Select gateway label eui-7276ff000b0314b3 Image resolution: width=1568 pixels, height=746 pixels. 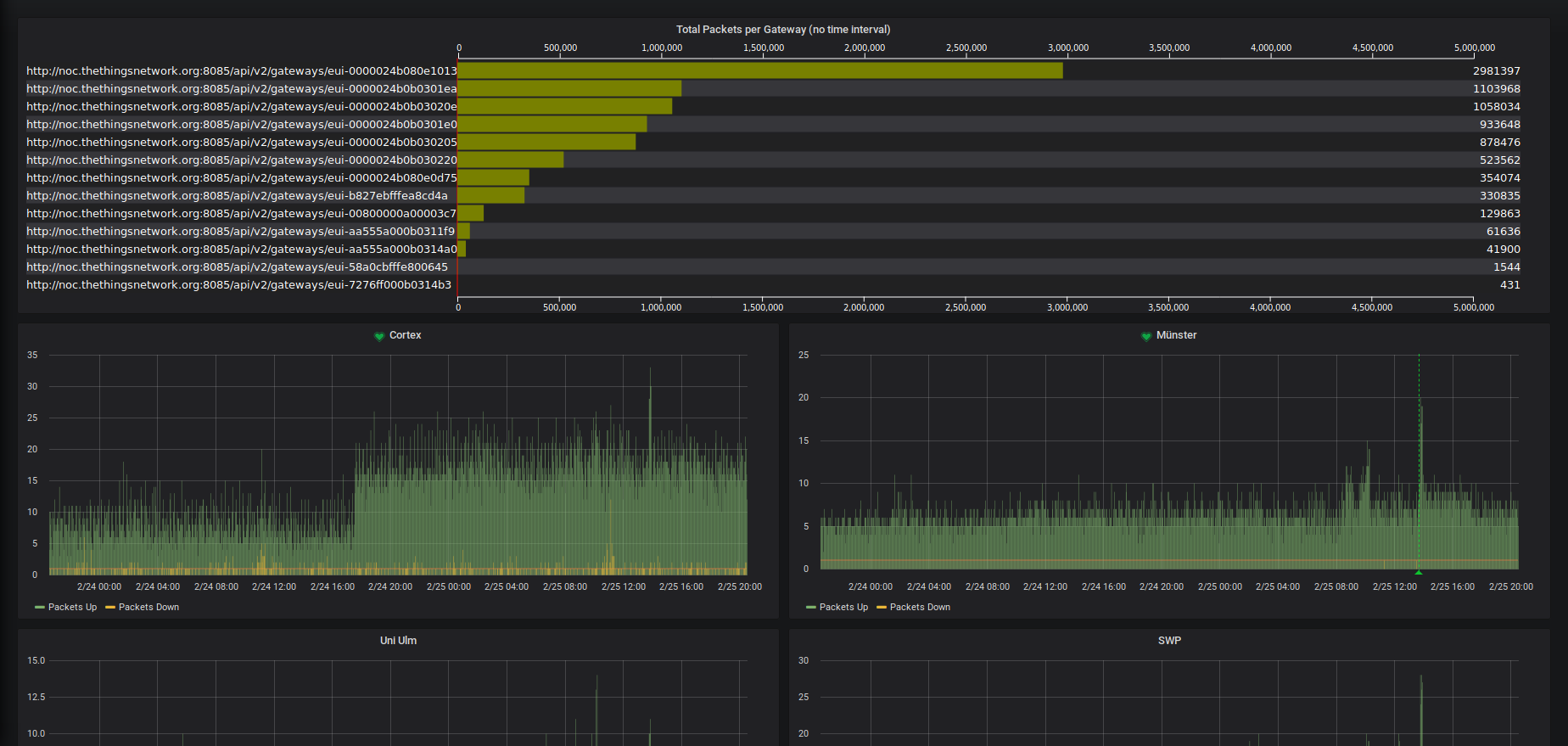pyautogui.click(x=238, y=285)
